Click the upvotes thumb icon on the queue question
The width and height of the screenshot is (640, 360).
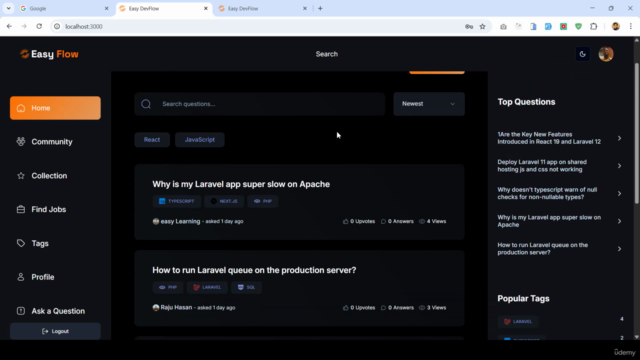click(346, 308)
